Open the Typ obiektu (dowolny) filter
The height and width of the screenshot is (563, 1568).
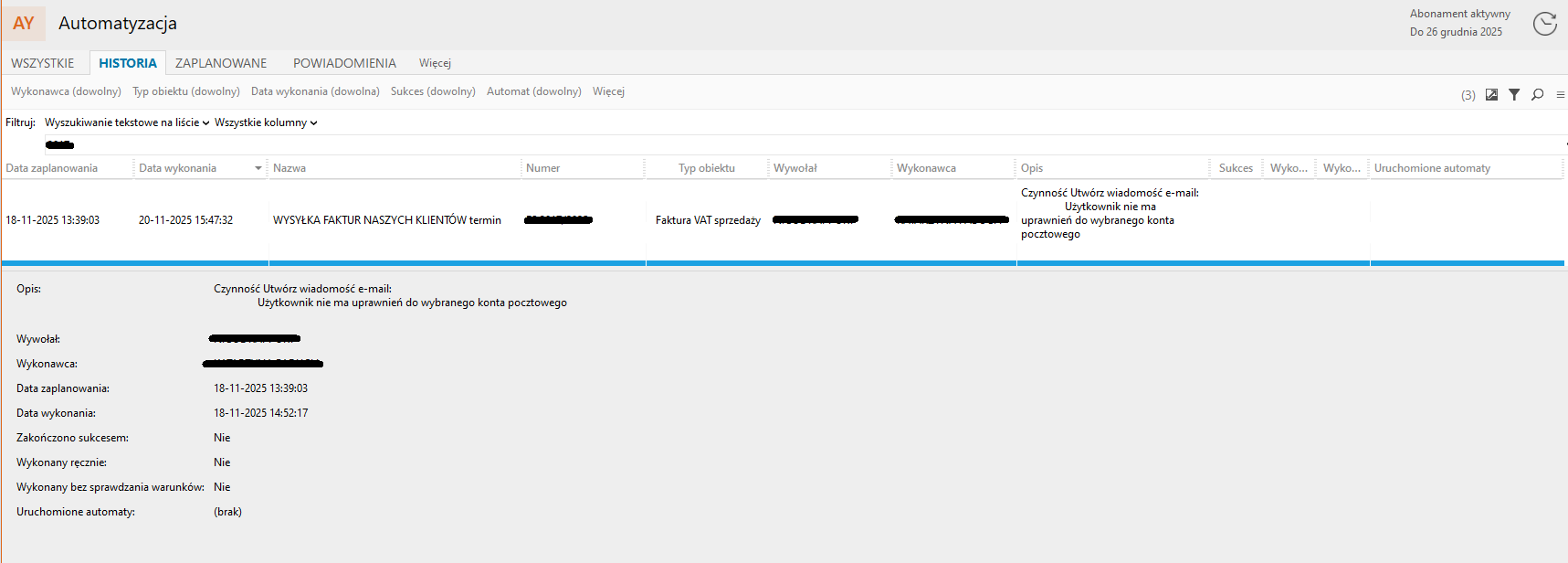pyautogui.click(x=186, y=91)
